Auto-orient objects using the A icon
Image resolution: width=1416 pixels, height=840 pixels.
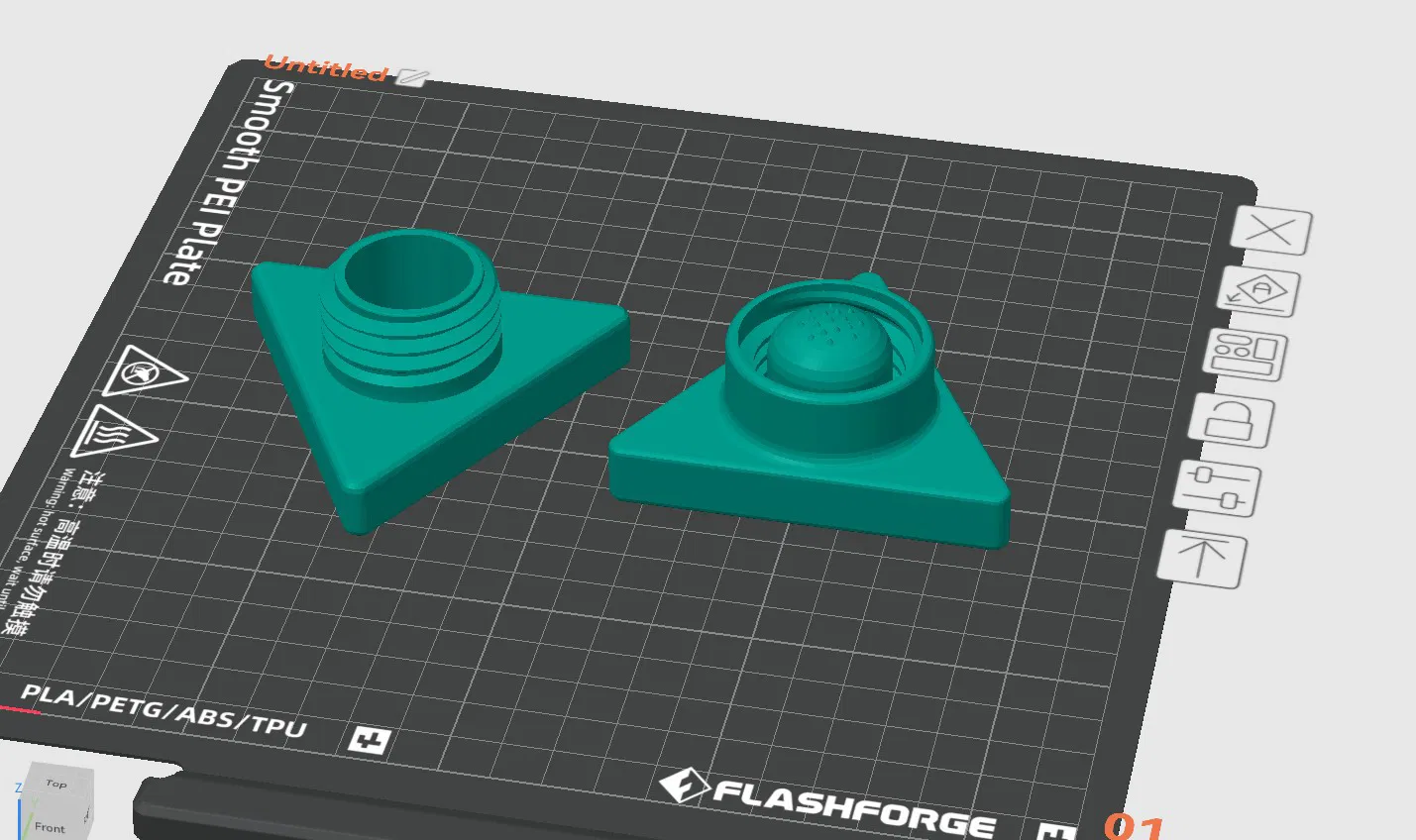point(1258,291)
